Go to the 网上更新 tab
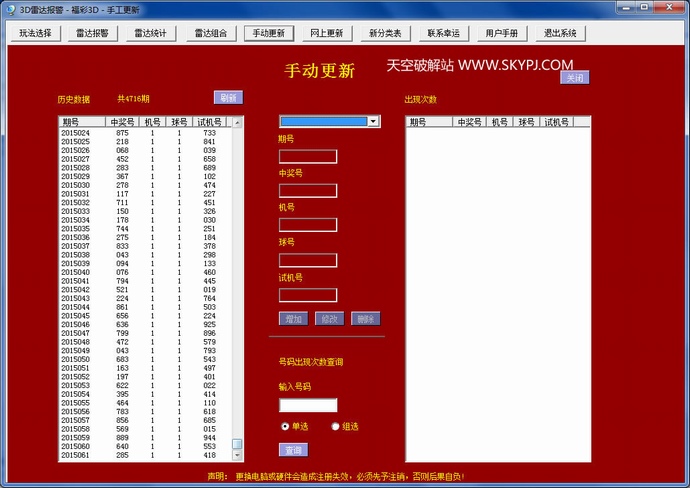Screen dimensions: 690x488 click(325, 33)
